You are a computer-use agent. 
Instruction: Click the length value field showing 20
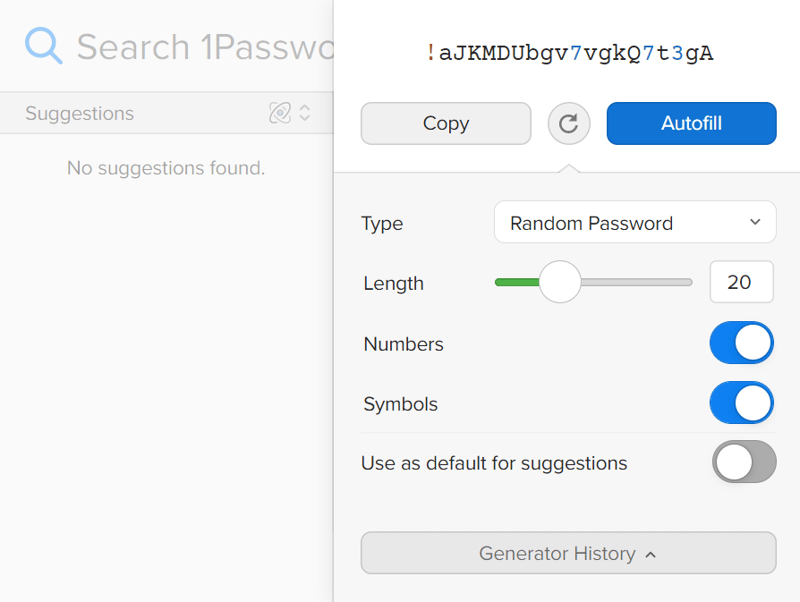[741, 282]
